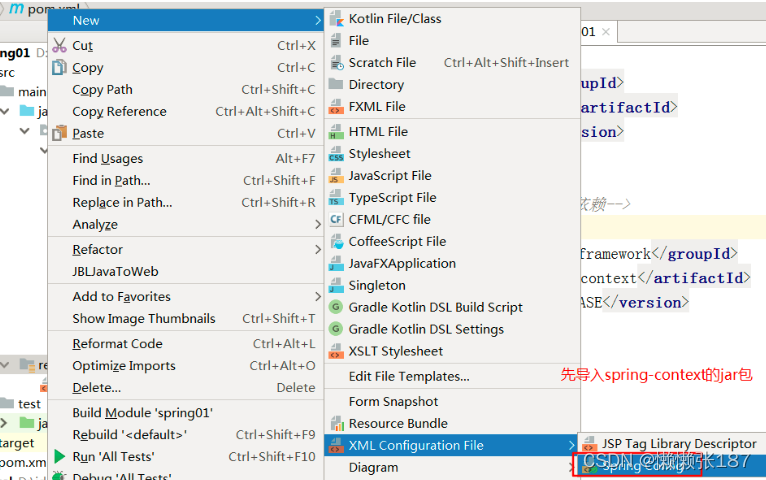766x480 pixels.
Task: Click the Kotlin File/Class icon
Action: pos(336,19)
